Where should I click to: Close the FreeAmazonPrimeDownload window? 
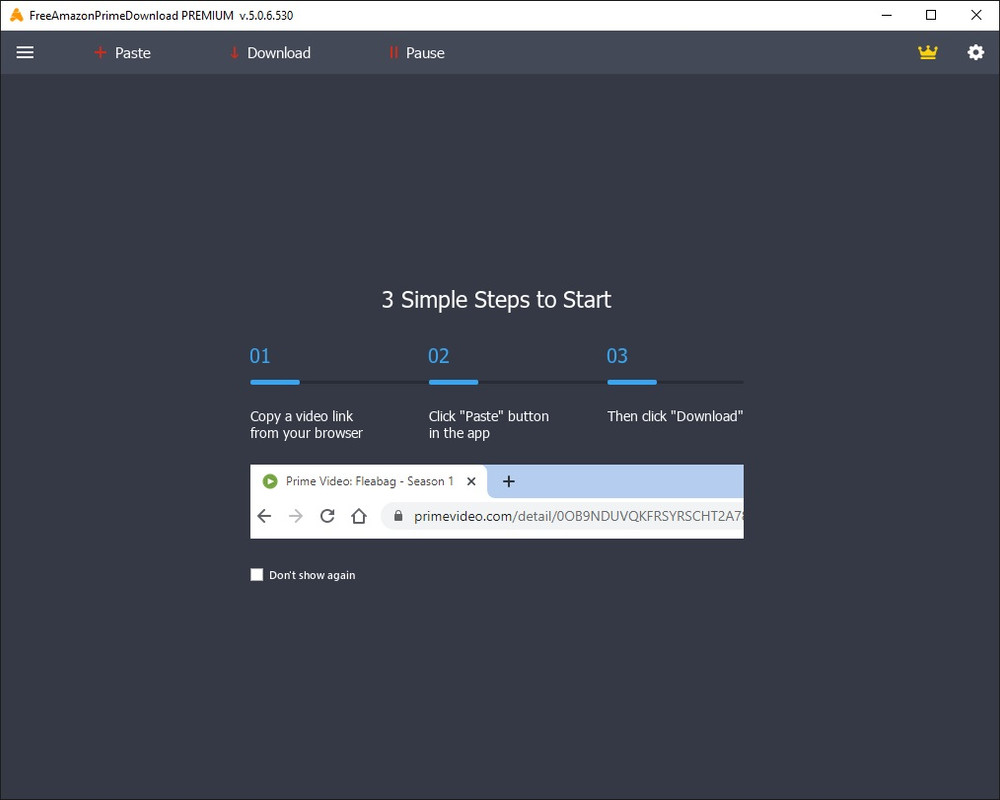pyautogui.click(x=976, y=15)
